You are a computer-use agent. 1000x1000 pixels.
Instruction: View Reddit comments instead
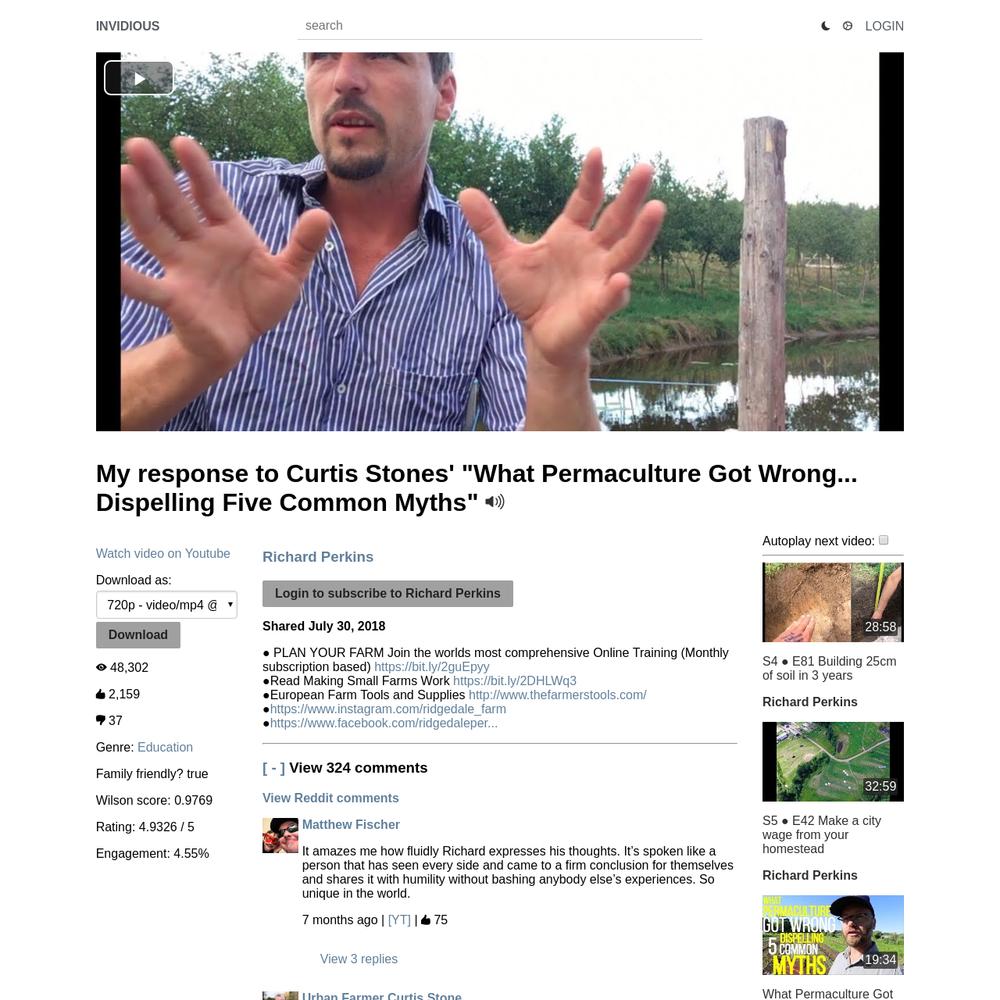tap(330, 798)
